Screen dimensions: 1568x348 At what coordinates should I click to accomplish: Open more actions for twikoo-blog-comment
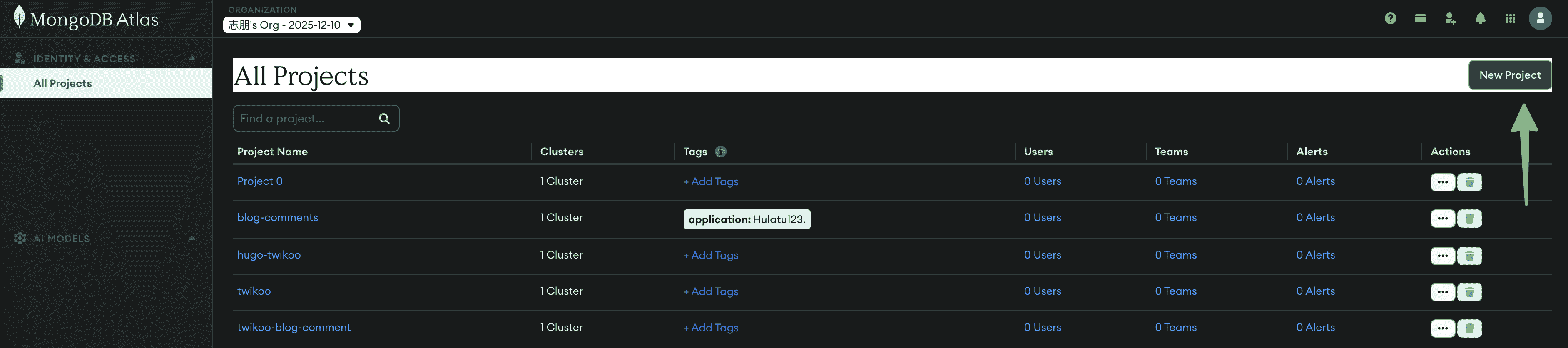1443,328
